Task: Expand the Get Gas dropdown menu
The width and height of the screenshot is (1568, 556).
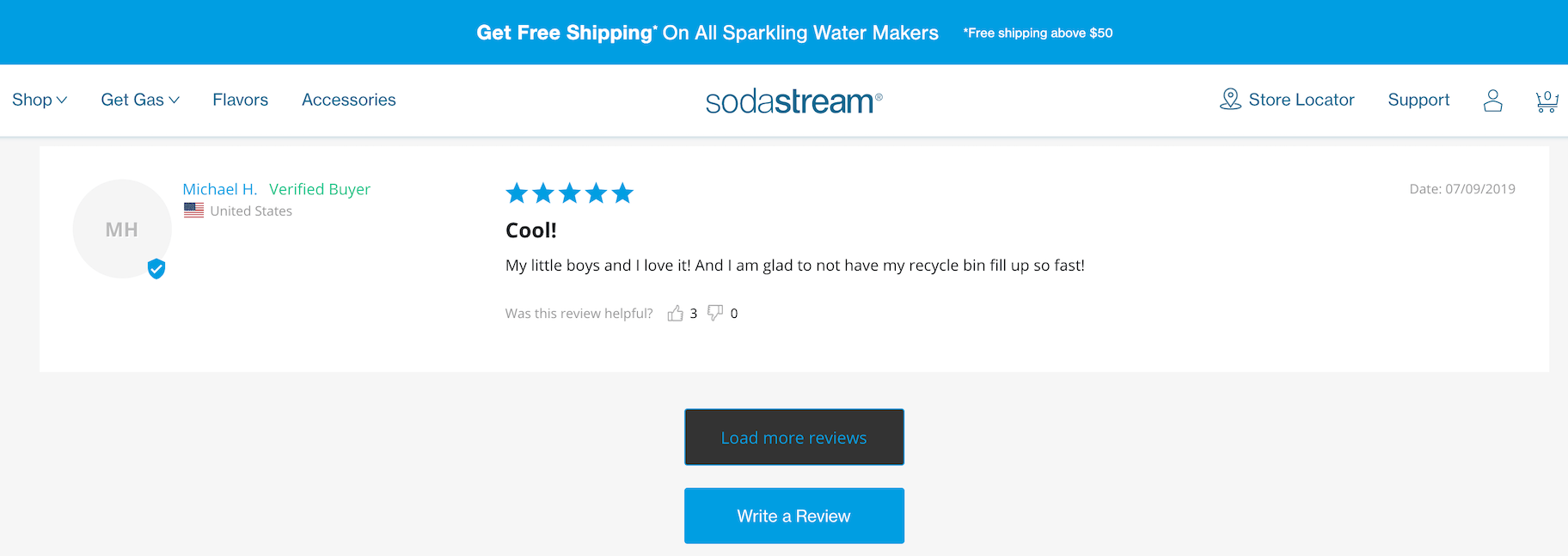Action: coord(140,100)
